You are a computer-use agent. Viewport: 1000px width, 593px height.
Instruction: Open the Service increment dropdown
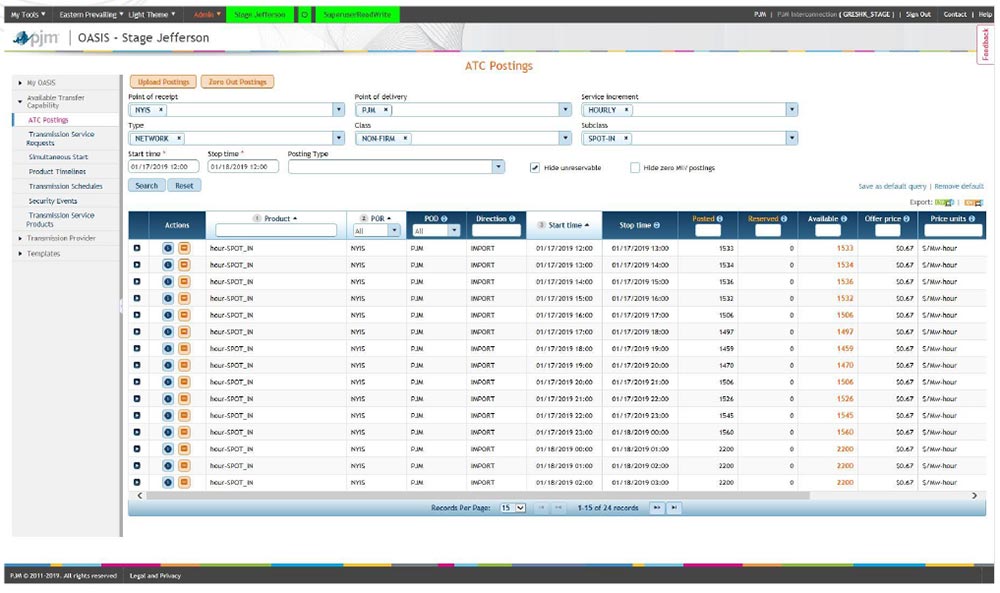tap(792, 110)
